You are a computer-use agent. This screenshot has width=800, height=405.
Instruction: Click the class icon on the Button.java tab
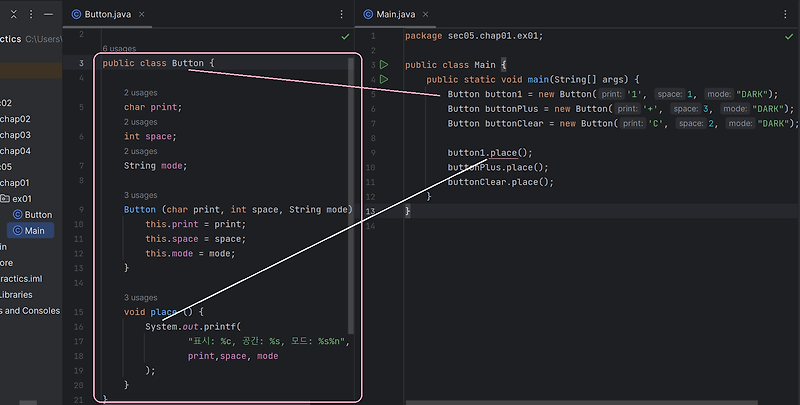pos(77,14)
